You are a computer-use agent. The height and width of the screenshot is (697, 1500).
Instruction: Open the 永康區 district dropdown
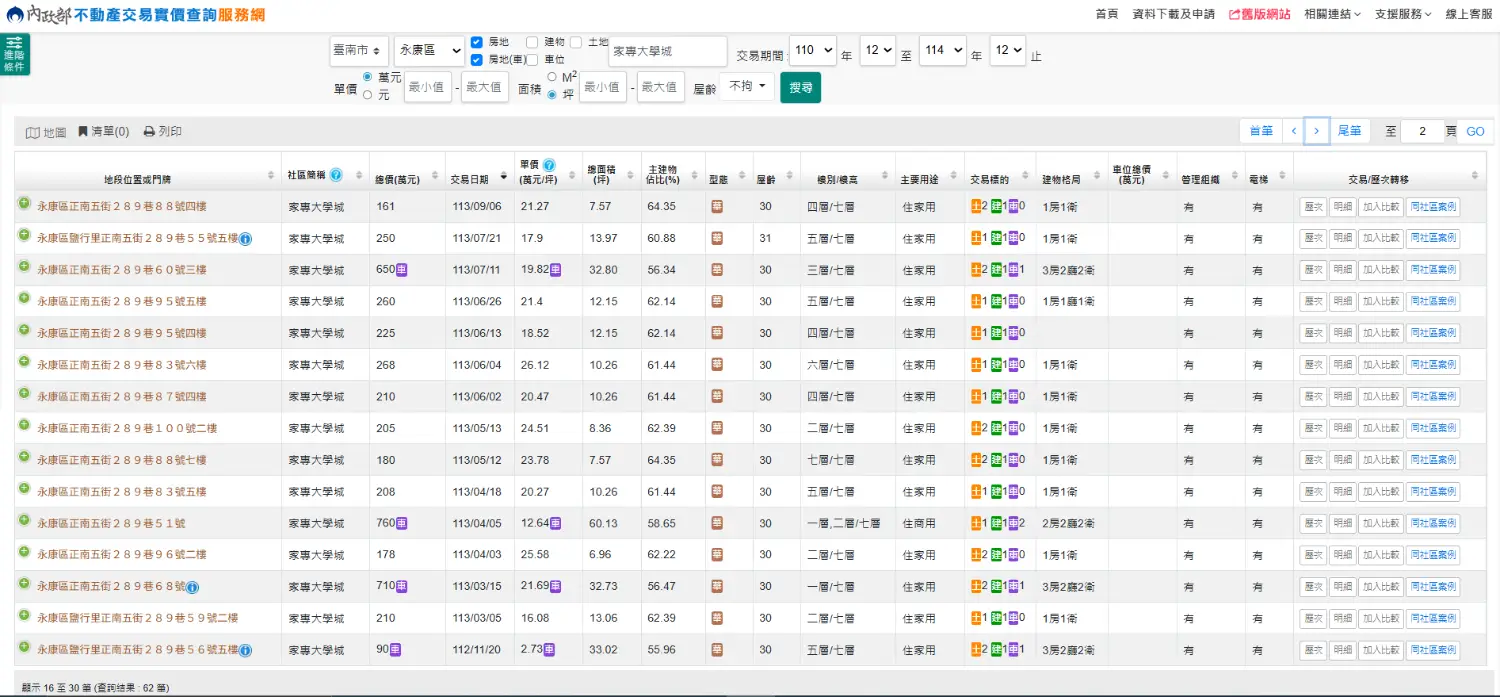pyautogui.click(x=429, y=50)
